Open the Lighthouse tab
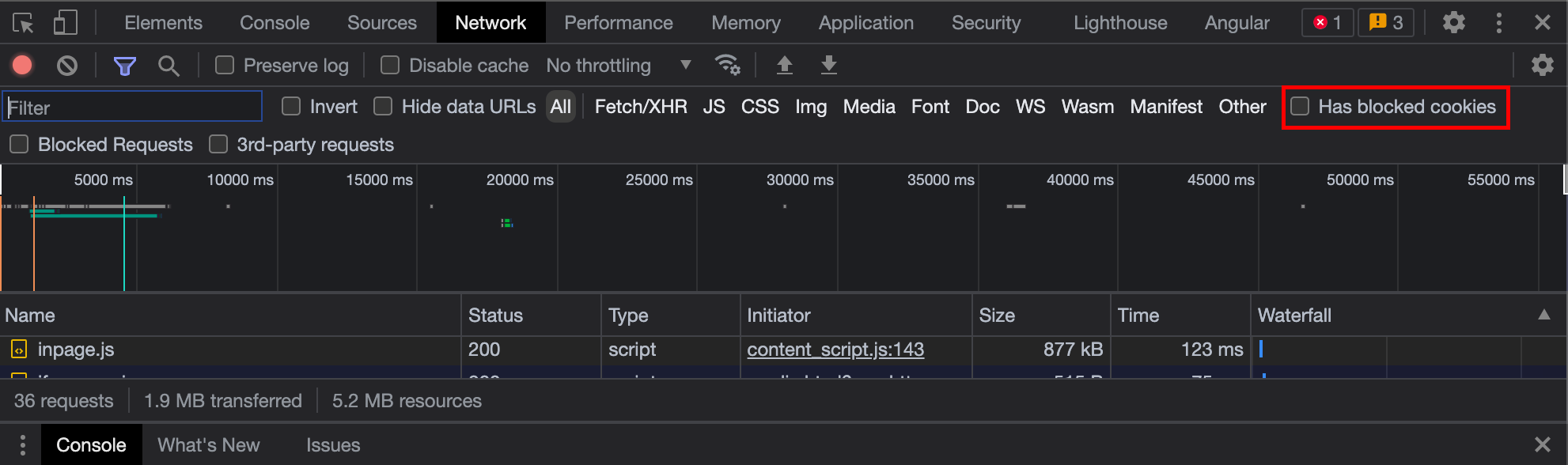Viewport: 1568px width, 465px height. coord(1119,23)
